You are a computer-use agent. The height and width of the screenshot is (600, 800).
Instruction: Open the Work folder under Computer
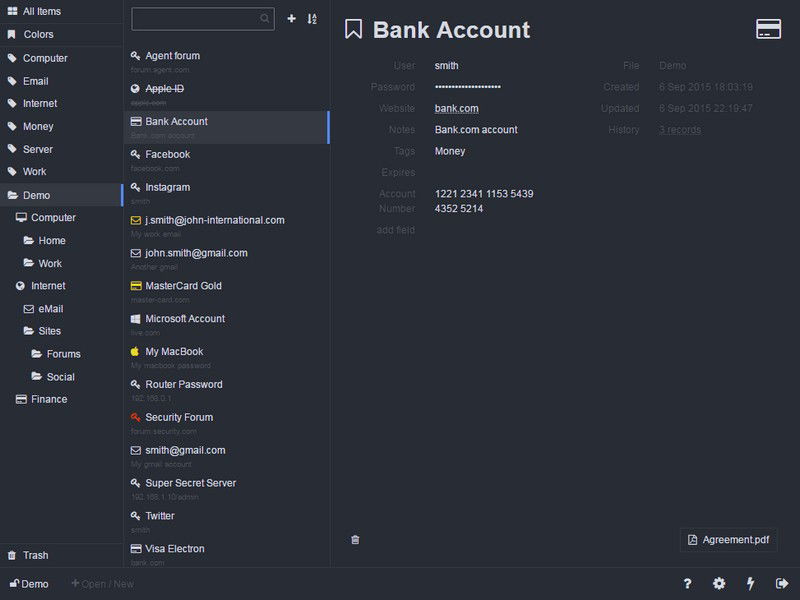61,263
